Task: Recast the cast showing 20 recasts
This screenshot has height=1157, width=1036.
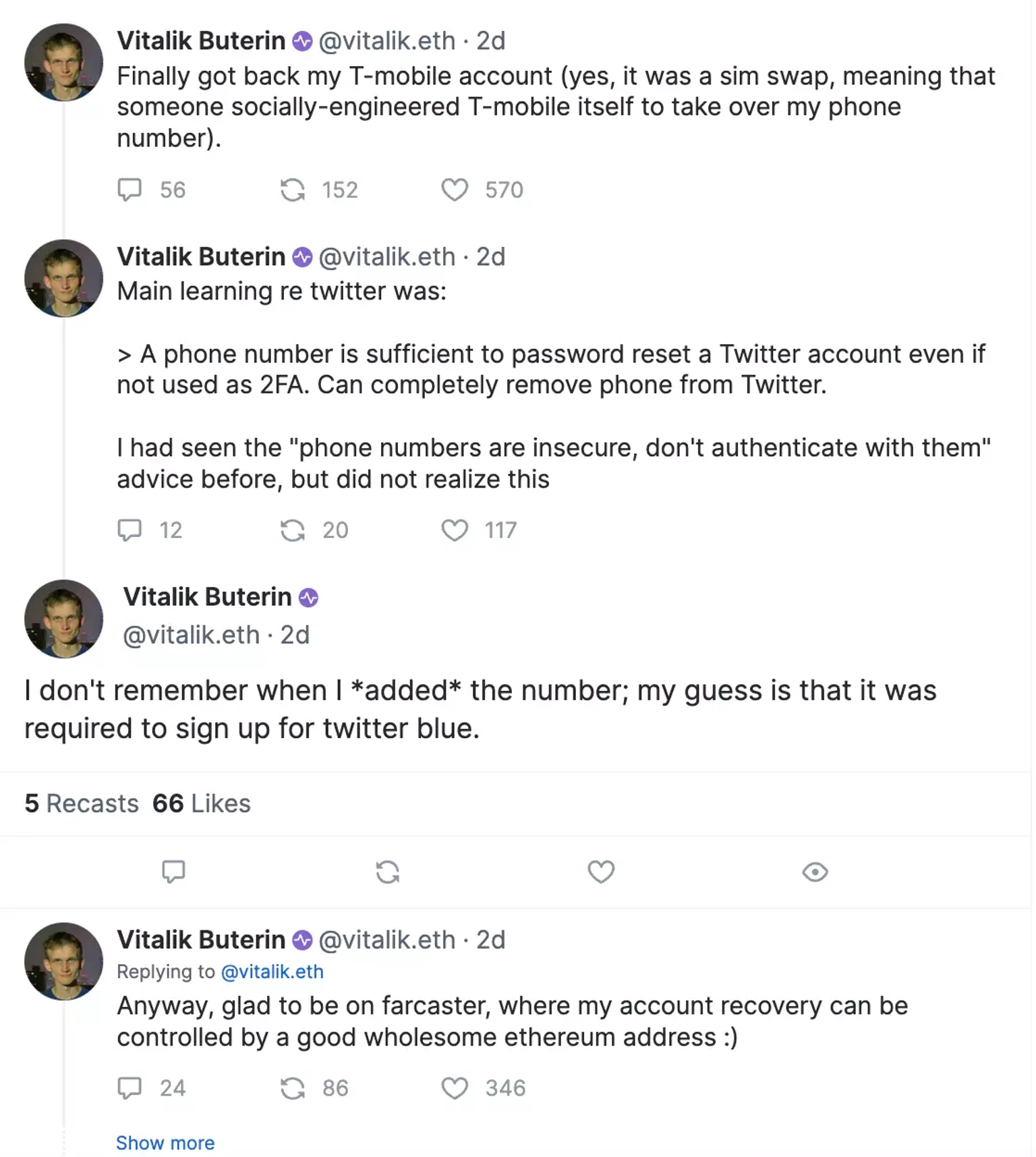Action: coord(292,530)
